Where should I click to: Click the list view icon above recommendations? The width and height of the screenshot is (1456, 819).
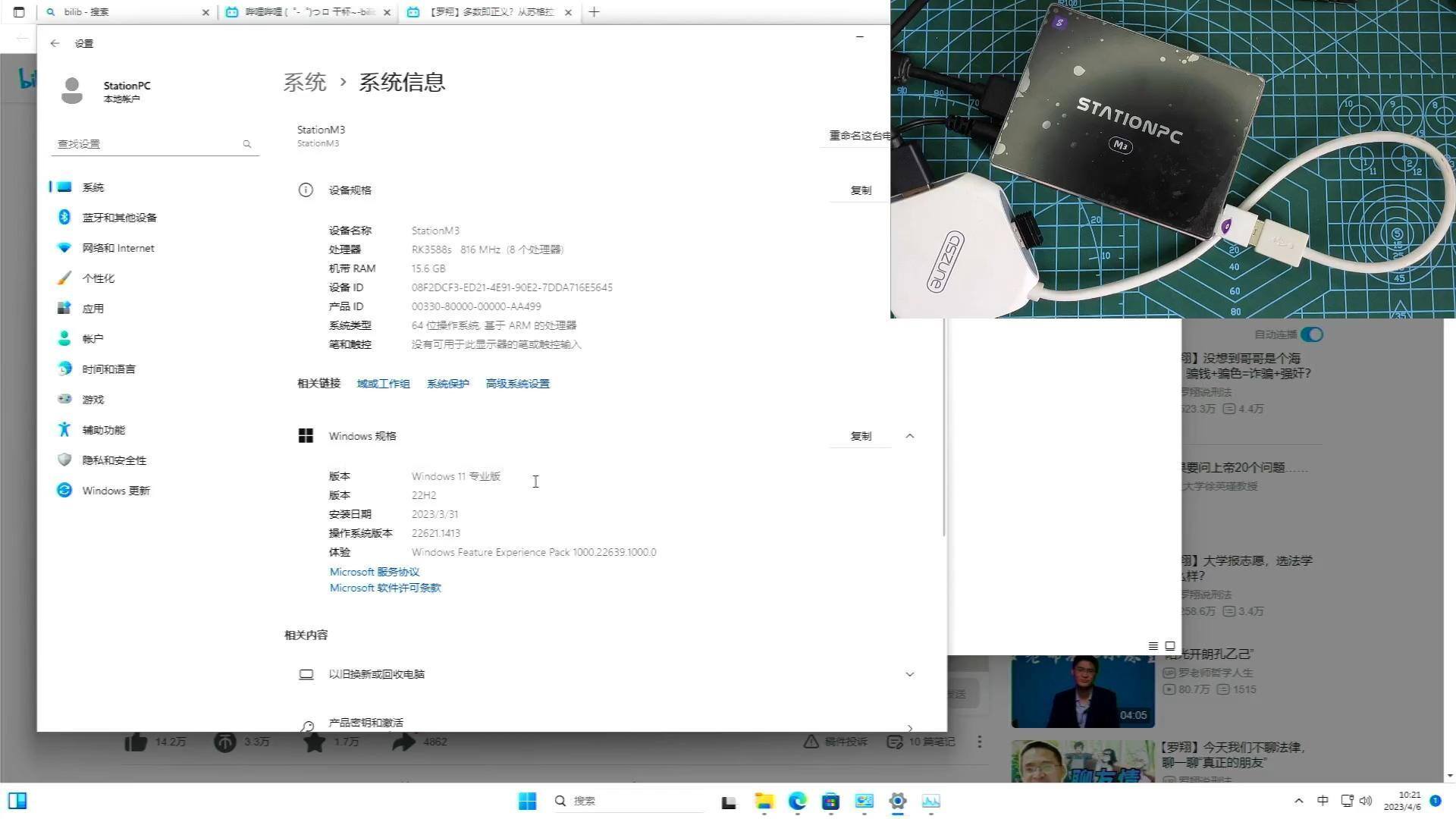click(1153, 646)
